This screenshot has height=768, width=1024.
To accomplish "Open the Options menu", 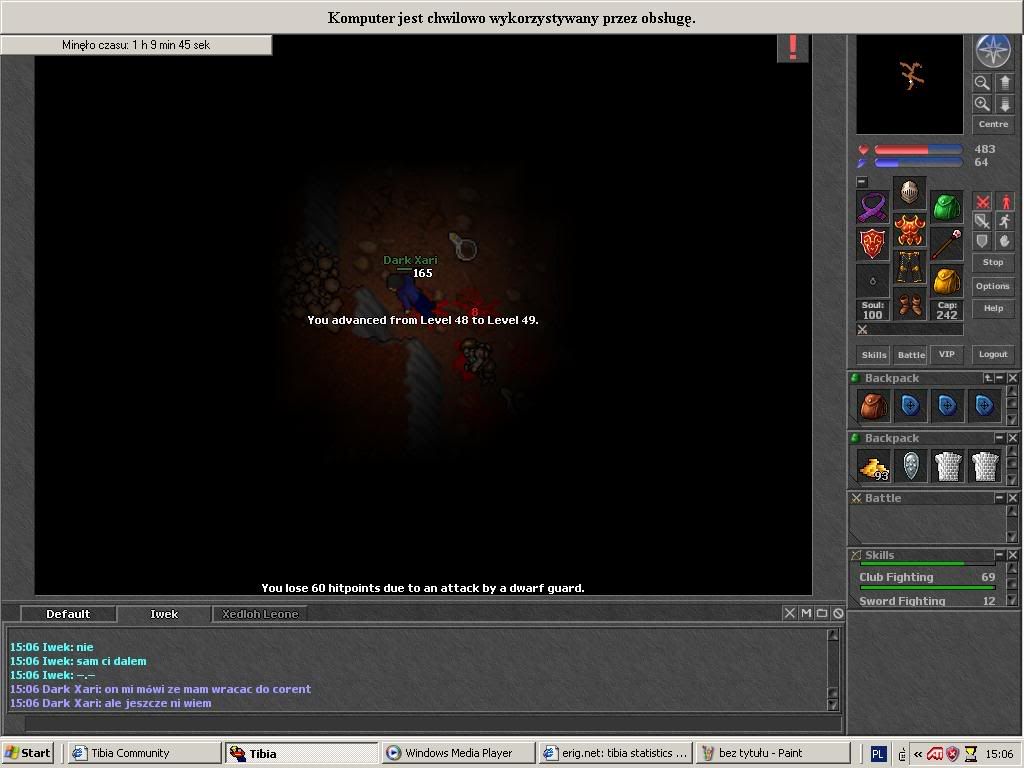I will pos(993,286).
